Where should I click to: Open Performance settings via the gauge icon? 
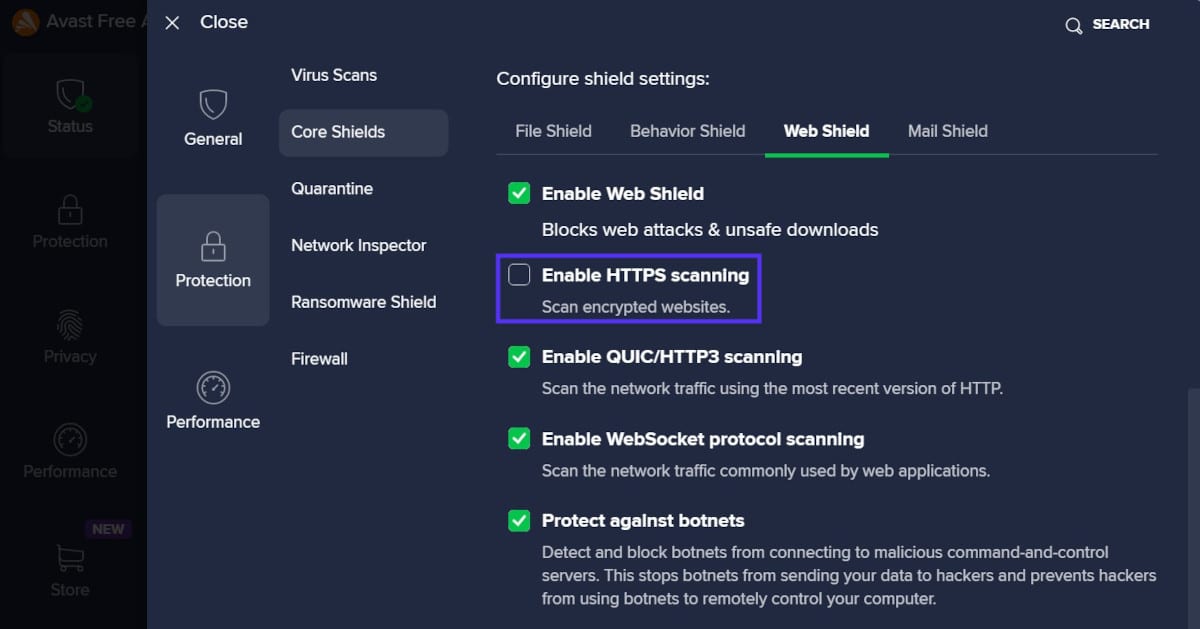(x=213, y=388)
